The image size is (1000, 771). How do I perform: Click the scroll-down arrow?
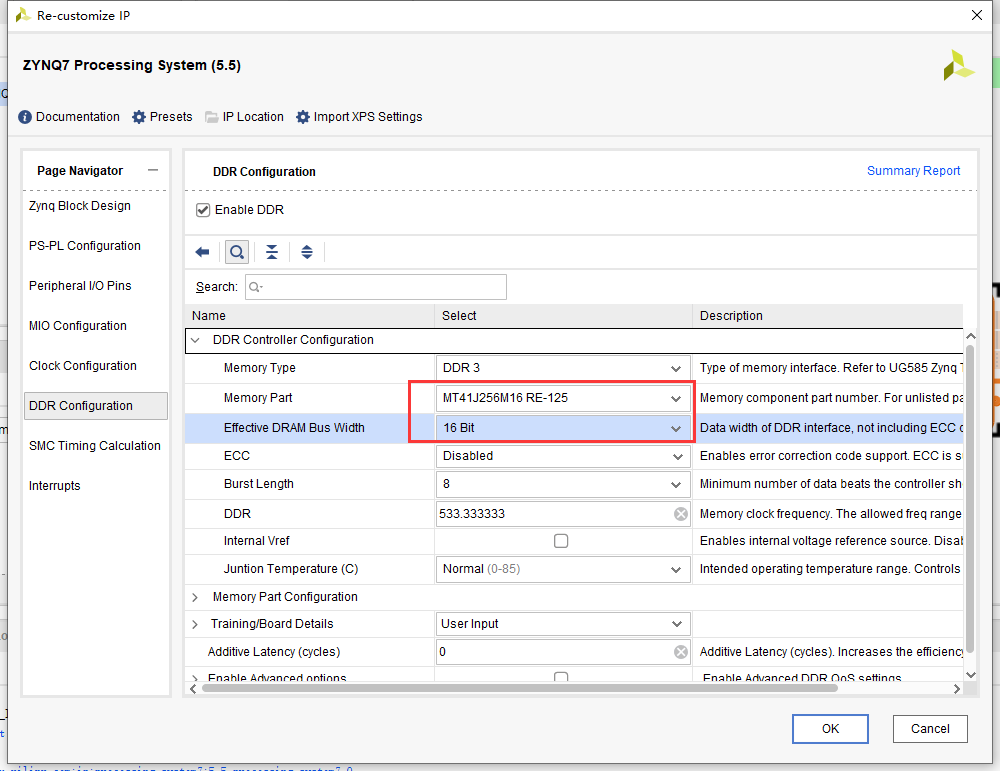971,675
